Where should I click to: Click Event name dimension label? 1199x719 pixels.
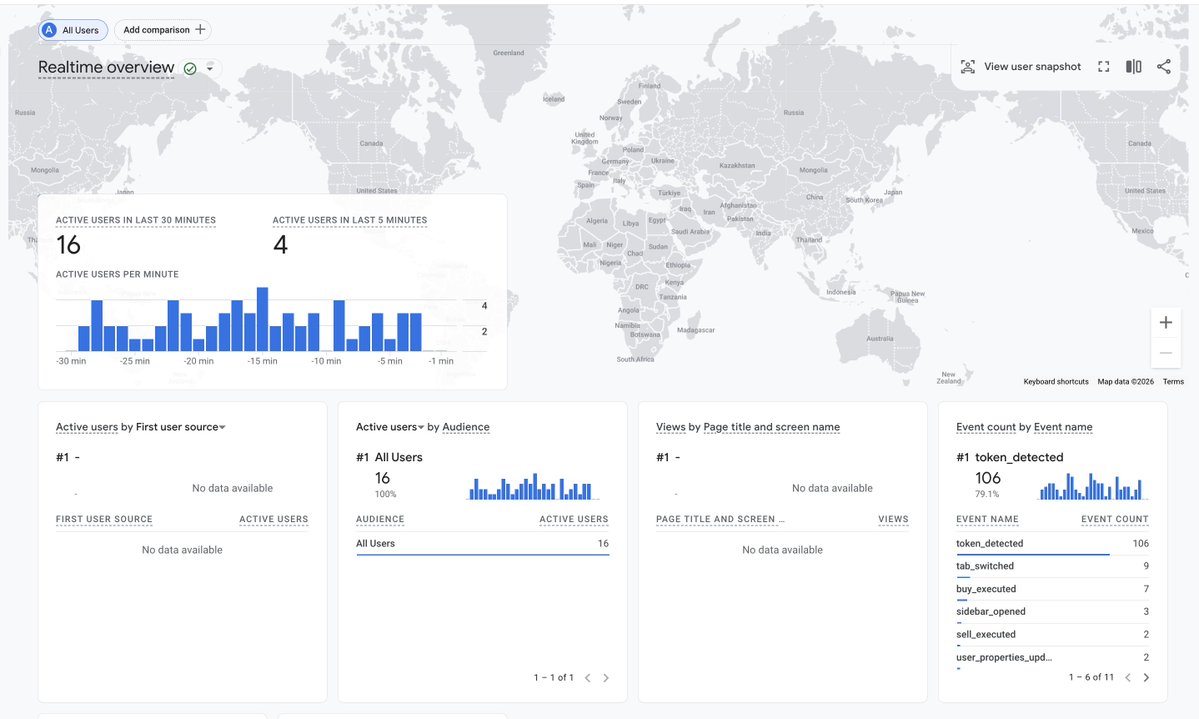point(1063,427)
